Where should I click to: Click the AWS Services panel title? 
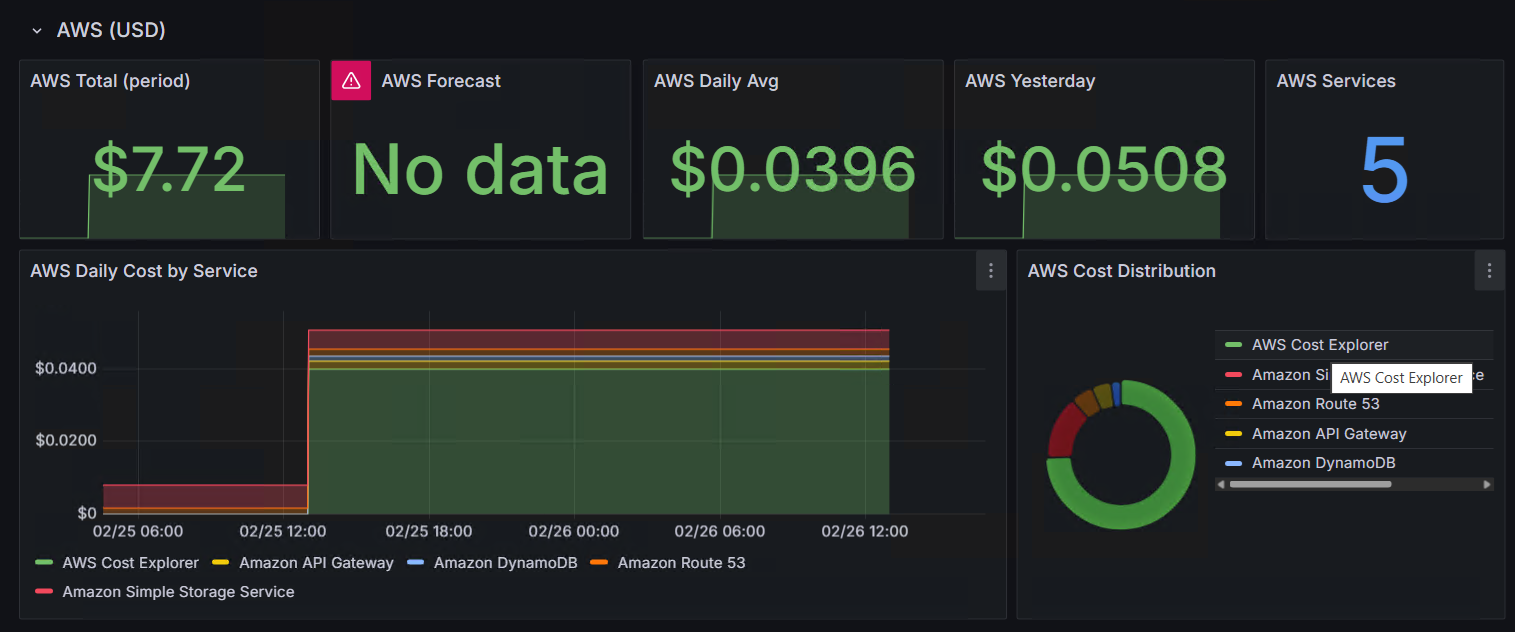(1335, 81)
